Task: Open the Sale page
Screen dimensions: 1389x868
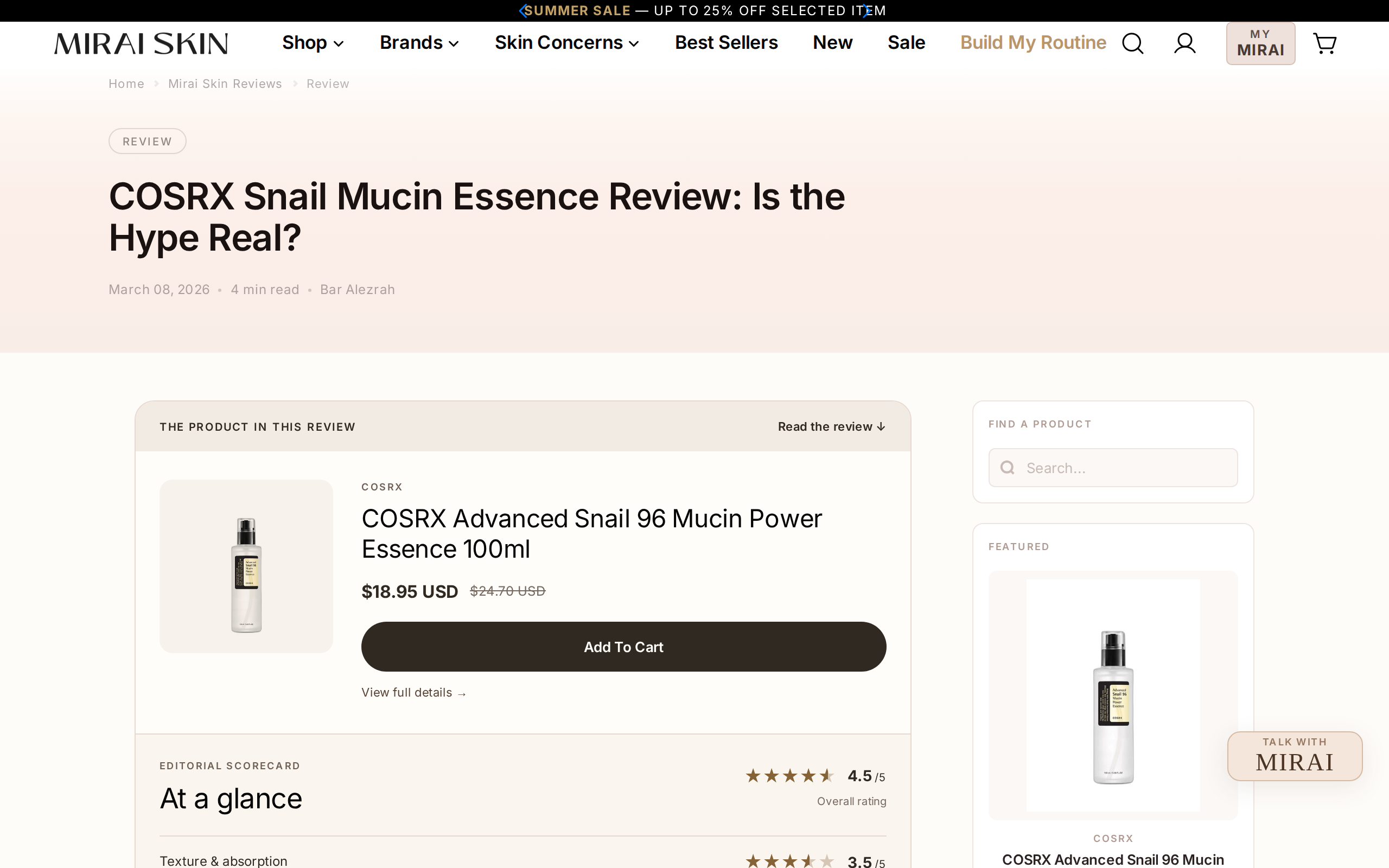Action: click(x=906, y=43)
